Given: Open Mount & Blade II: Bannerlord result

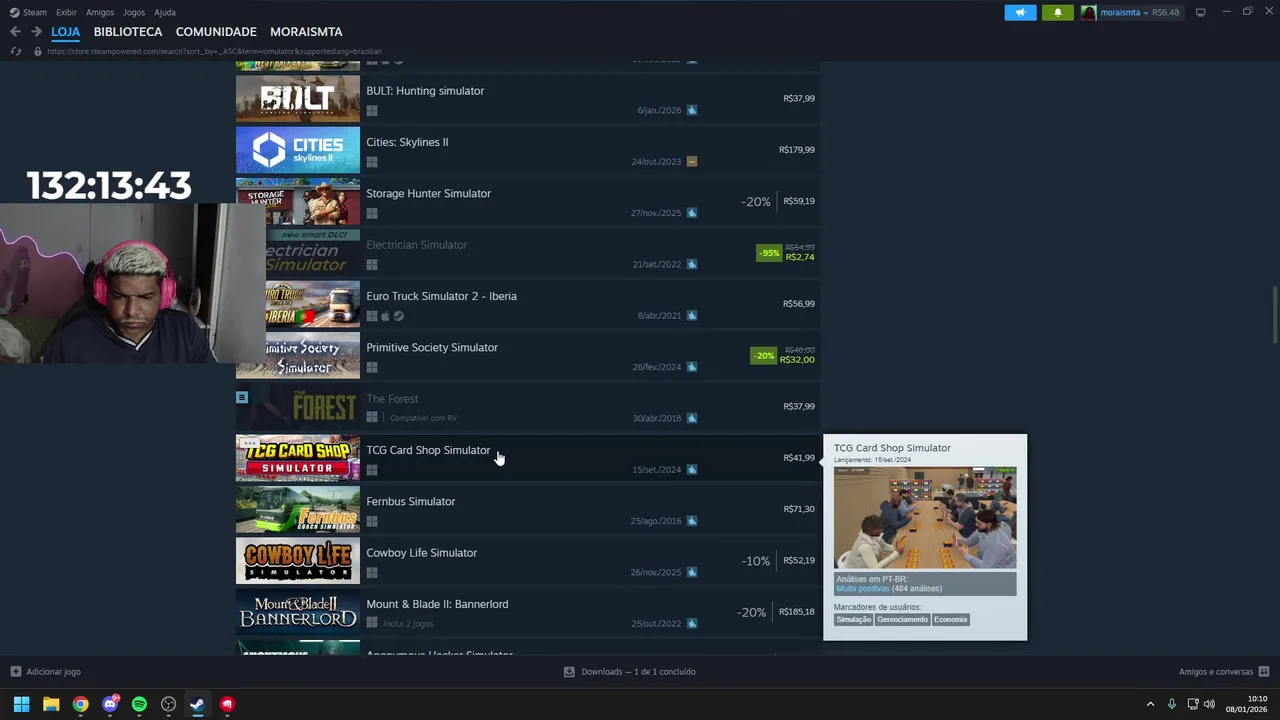Looking at the screenshot, I should click(528, 612).
